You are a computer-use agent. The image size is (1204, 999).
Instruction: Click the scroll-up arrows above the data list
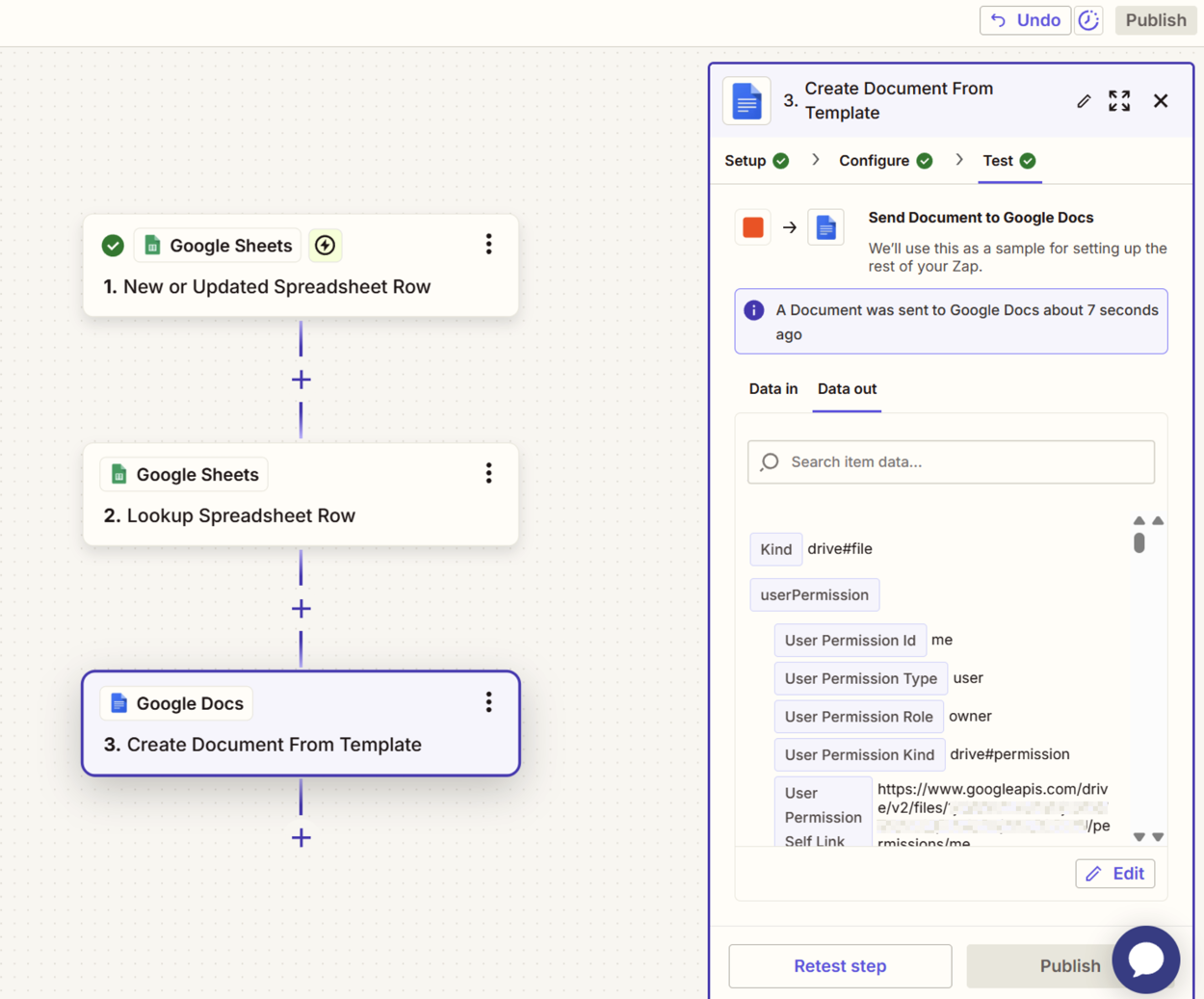[x=1148, y=521]
